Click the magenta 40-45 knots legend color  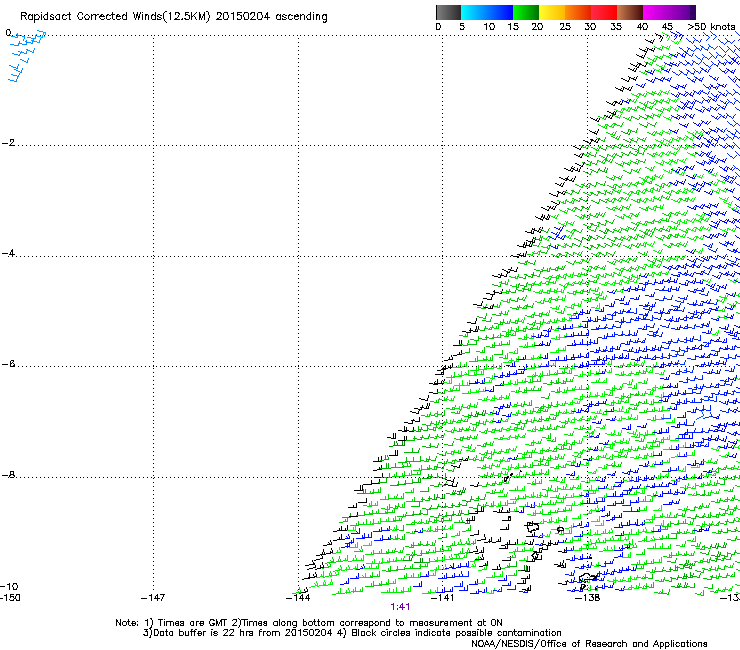point(656,12)
